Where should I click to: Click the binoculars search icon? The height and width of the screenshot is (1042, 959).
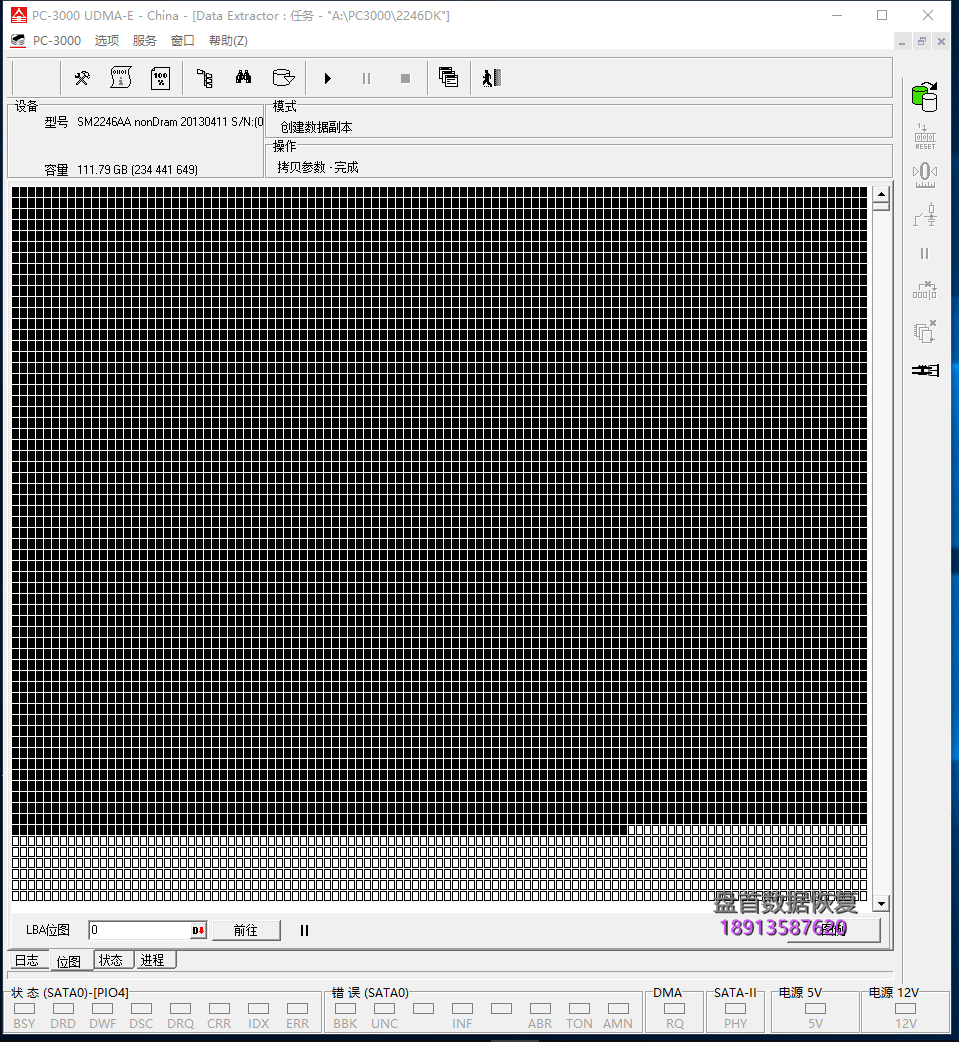pos(243,78)
